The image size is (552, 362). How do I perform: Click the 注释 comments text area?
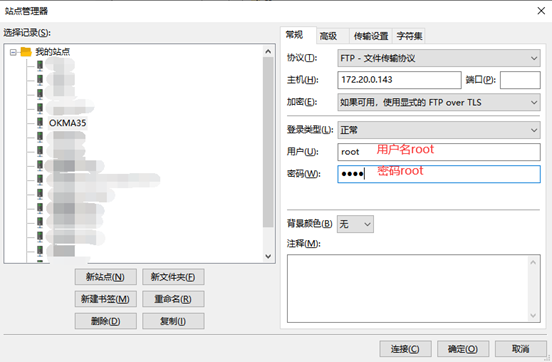[408, 288]
